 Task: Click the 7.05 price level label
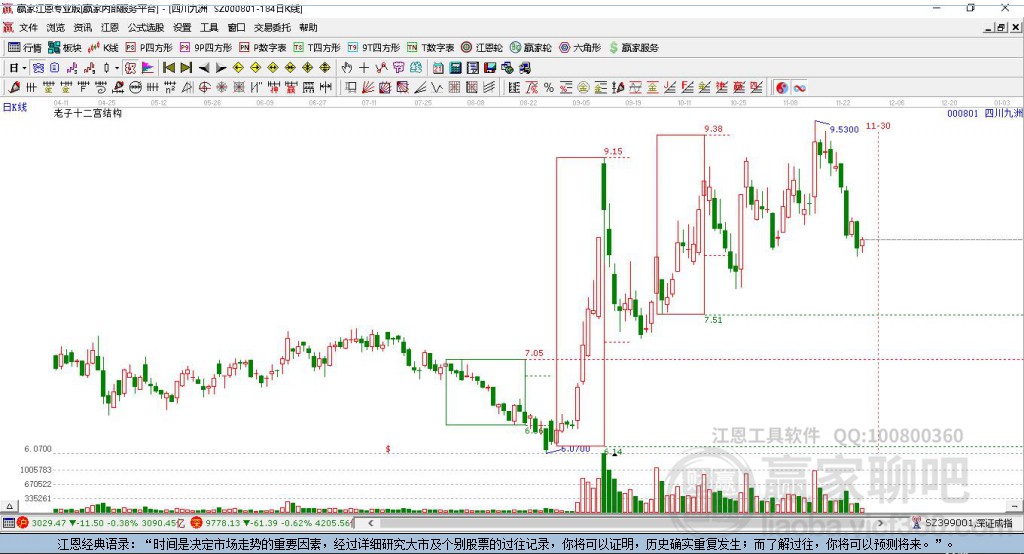534,353
